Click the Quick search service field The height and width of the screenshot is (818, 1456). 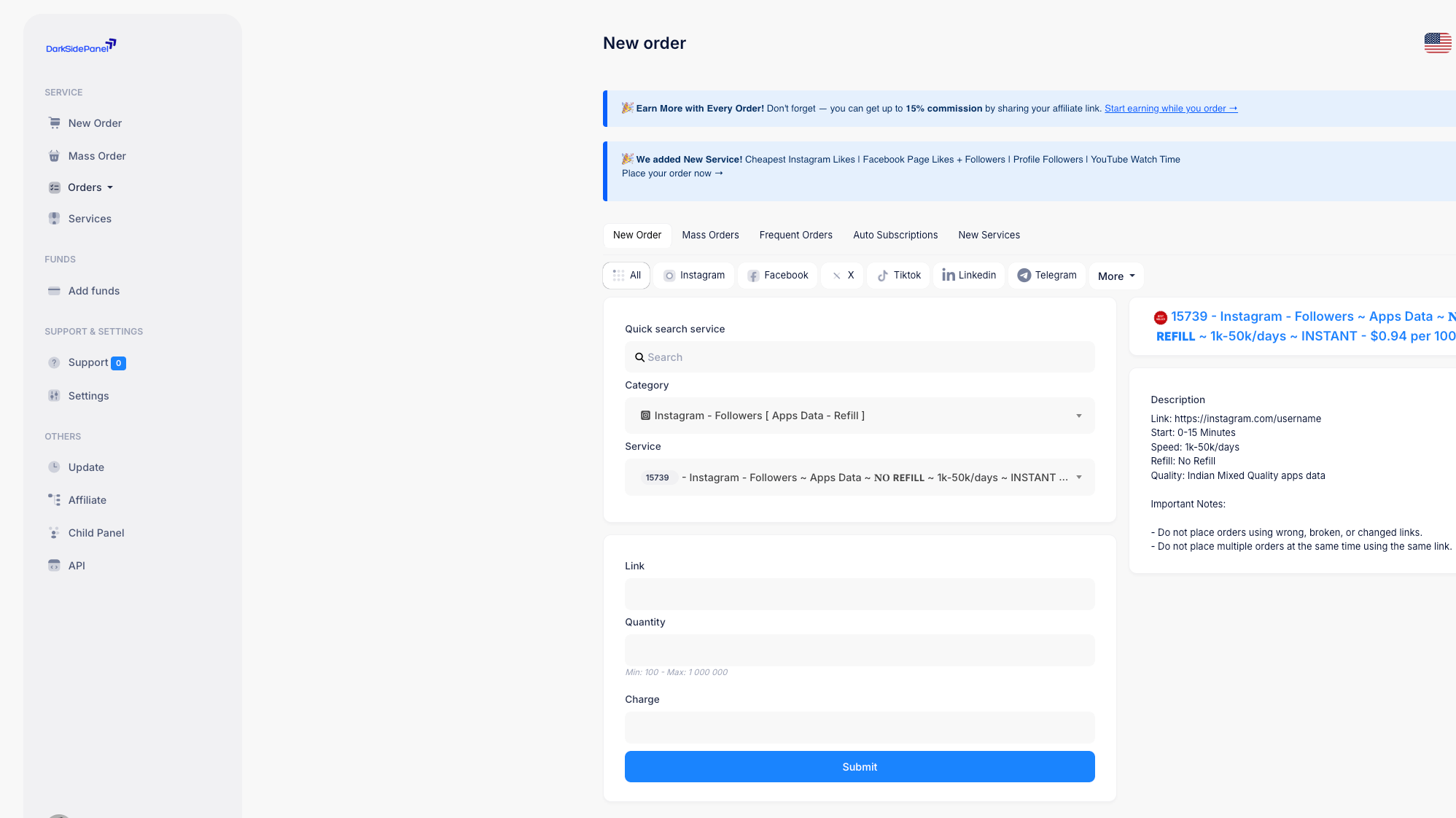pos(860,357)
